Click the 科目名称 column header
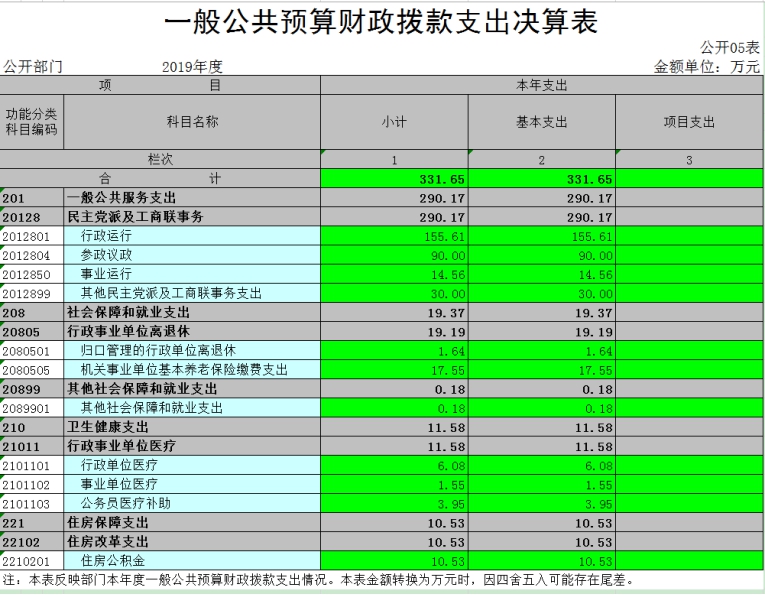Screen dimensions: 765x595 tap(192, 122)
